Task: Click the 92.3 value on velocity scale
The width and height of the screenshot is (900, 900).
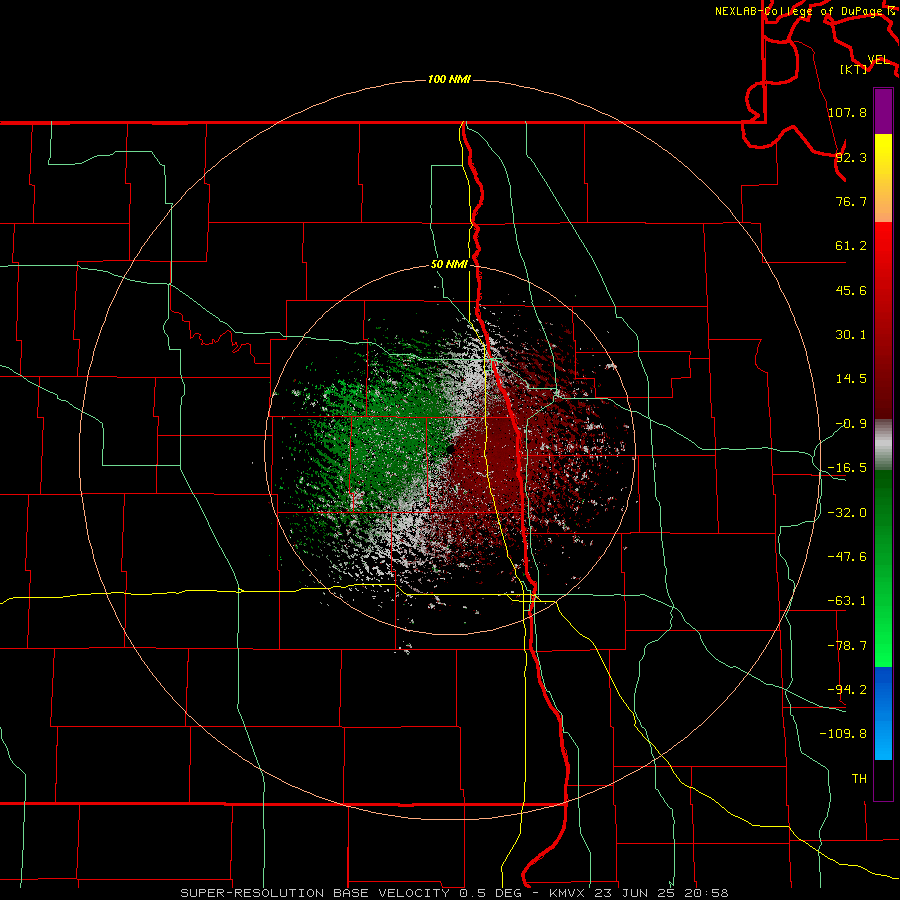Action: click(x=851, y=157)
